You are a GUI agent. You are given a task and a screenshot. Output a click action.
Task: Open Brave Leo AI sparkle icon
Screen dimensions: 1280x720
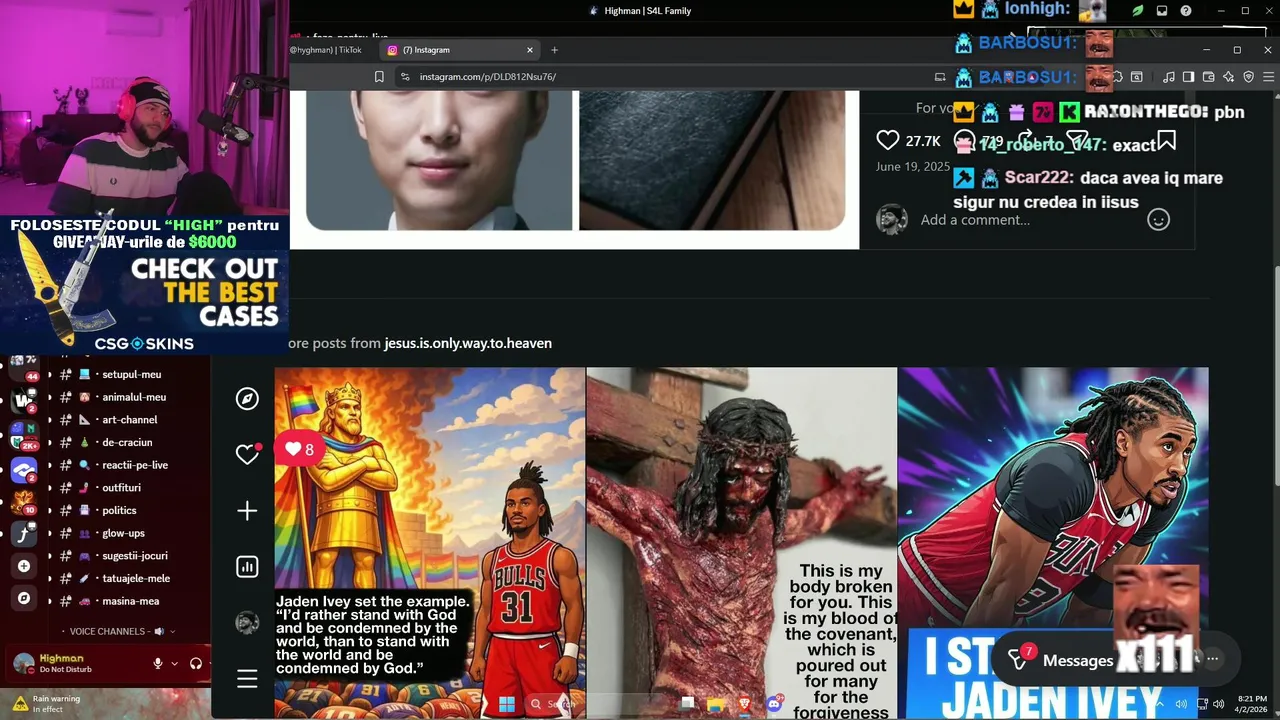coord(1228,77)
